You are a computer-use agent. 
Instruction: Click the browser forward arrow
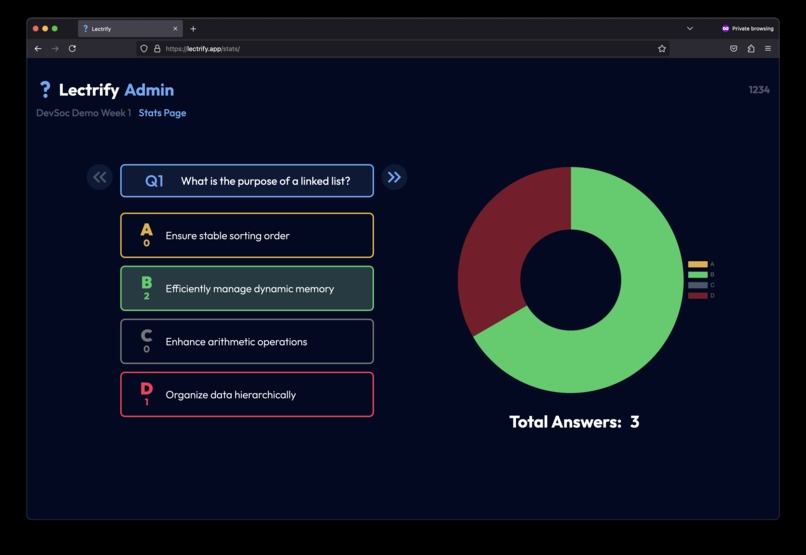55,48
